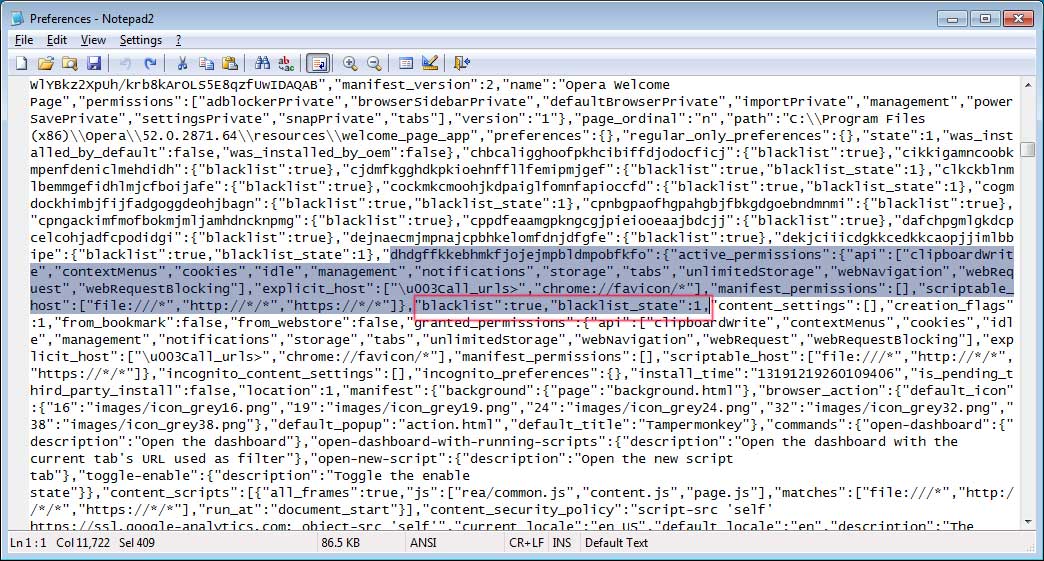Click the text "dhdgffkkebhmkfjojejmpbldmpobfkfo"

(x=518, y=255)
